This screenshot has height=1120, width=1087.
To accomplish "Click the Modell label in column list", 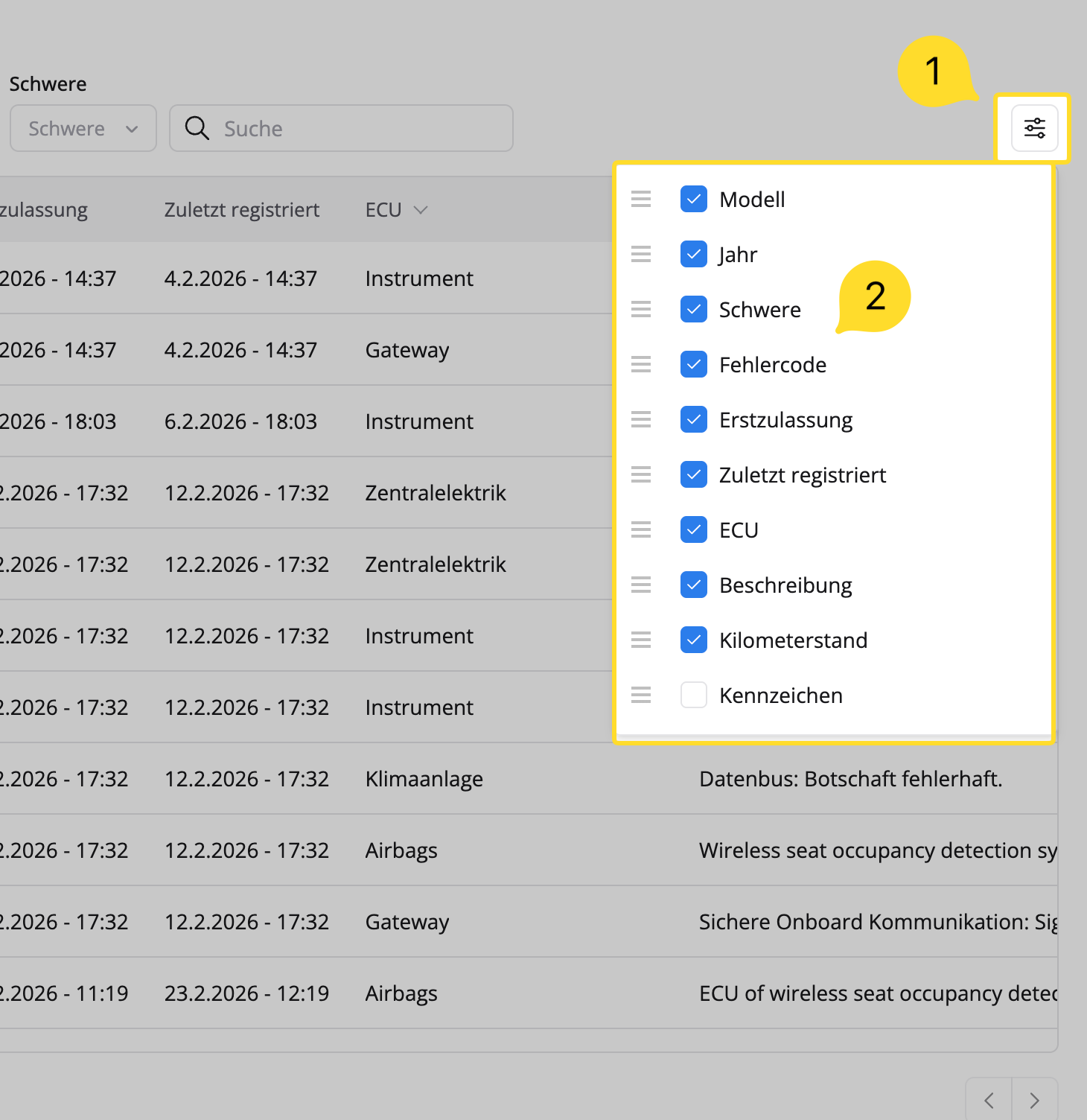I will (752, 200).
